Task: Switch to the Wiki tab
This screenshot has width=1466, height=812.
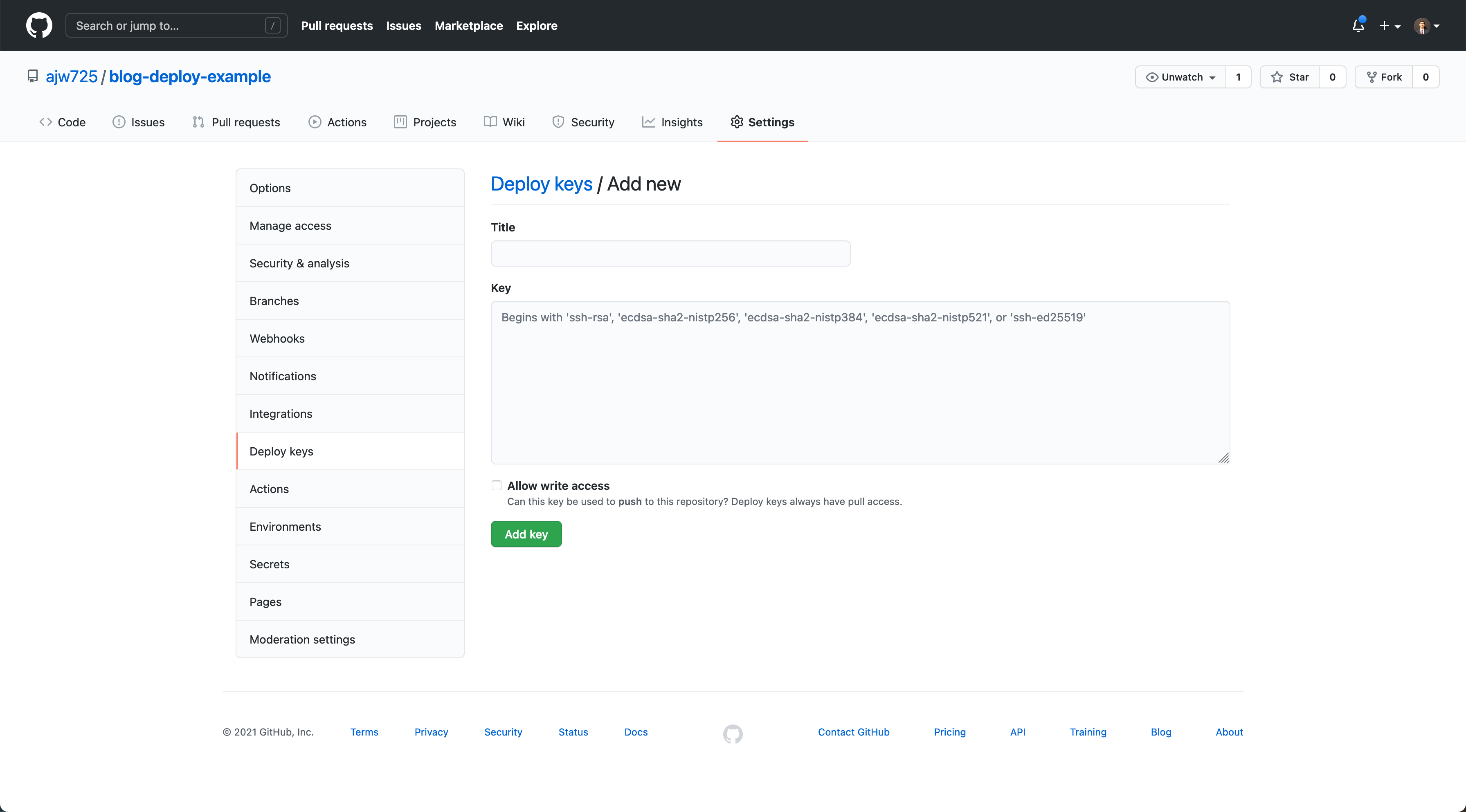Action: [513, 122]
